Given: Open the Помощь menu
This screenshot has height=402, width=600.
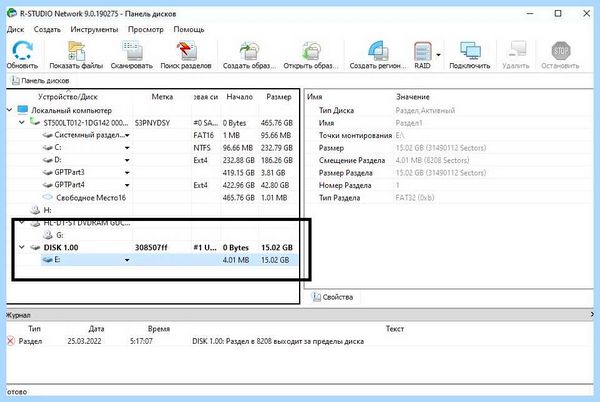Looking at the screenshot, I should click(x=189, y=29).
